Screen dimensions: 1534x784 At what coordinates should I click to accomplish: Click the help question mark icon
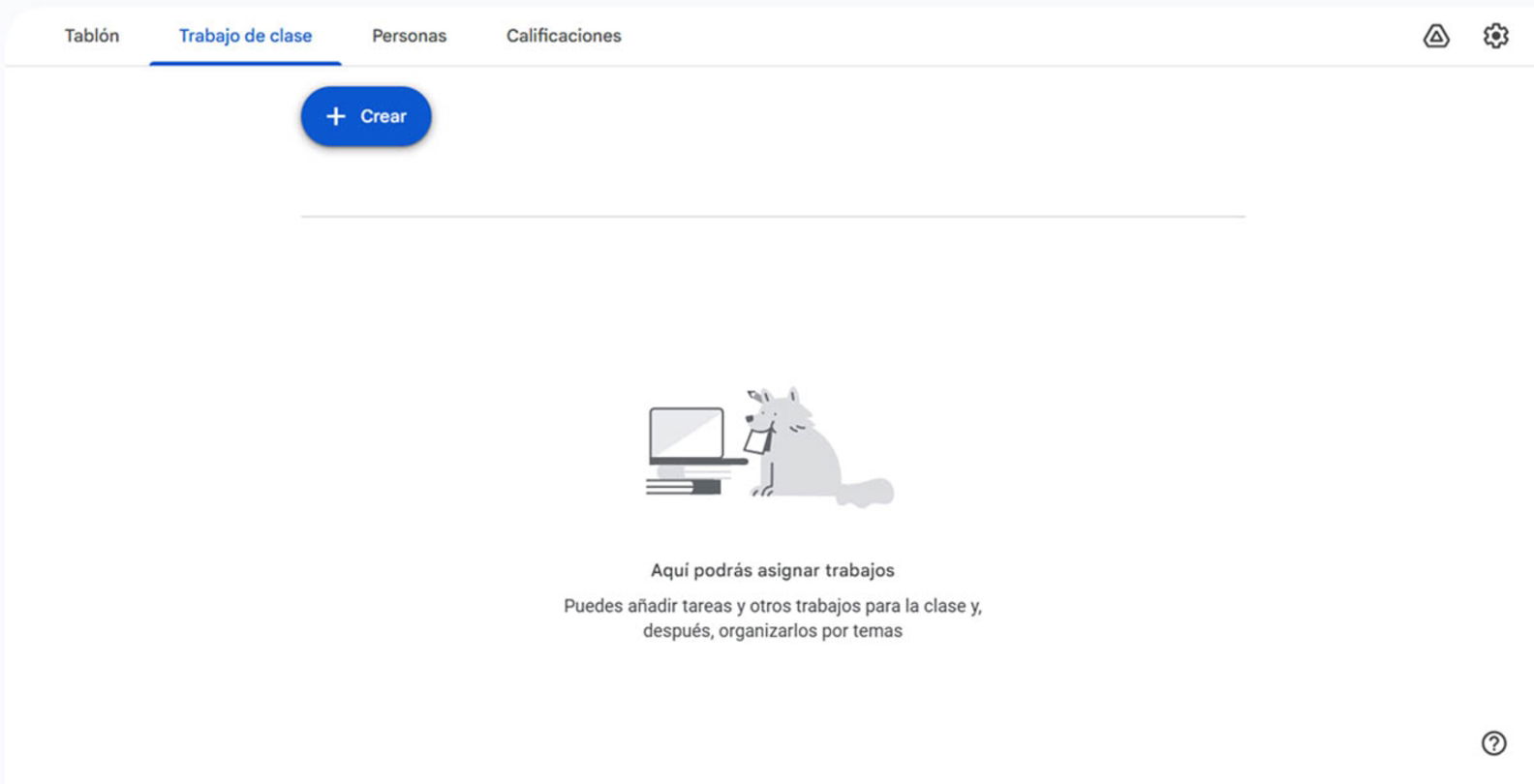tap(1493, 743)
